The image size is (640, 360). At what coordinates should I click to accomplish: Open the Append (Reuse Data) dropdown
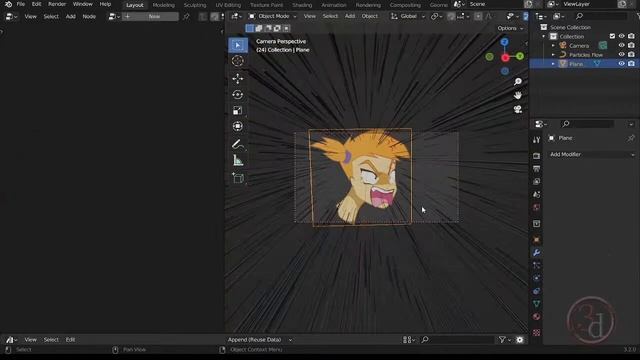(260, 340)
